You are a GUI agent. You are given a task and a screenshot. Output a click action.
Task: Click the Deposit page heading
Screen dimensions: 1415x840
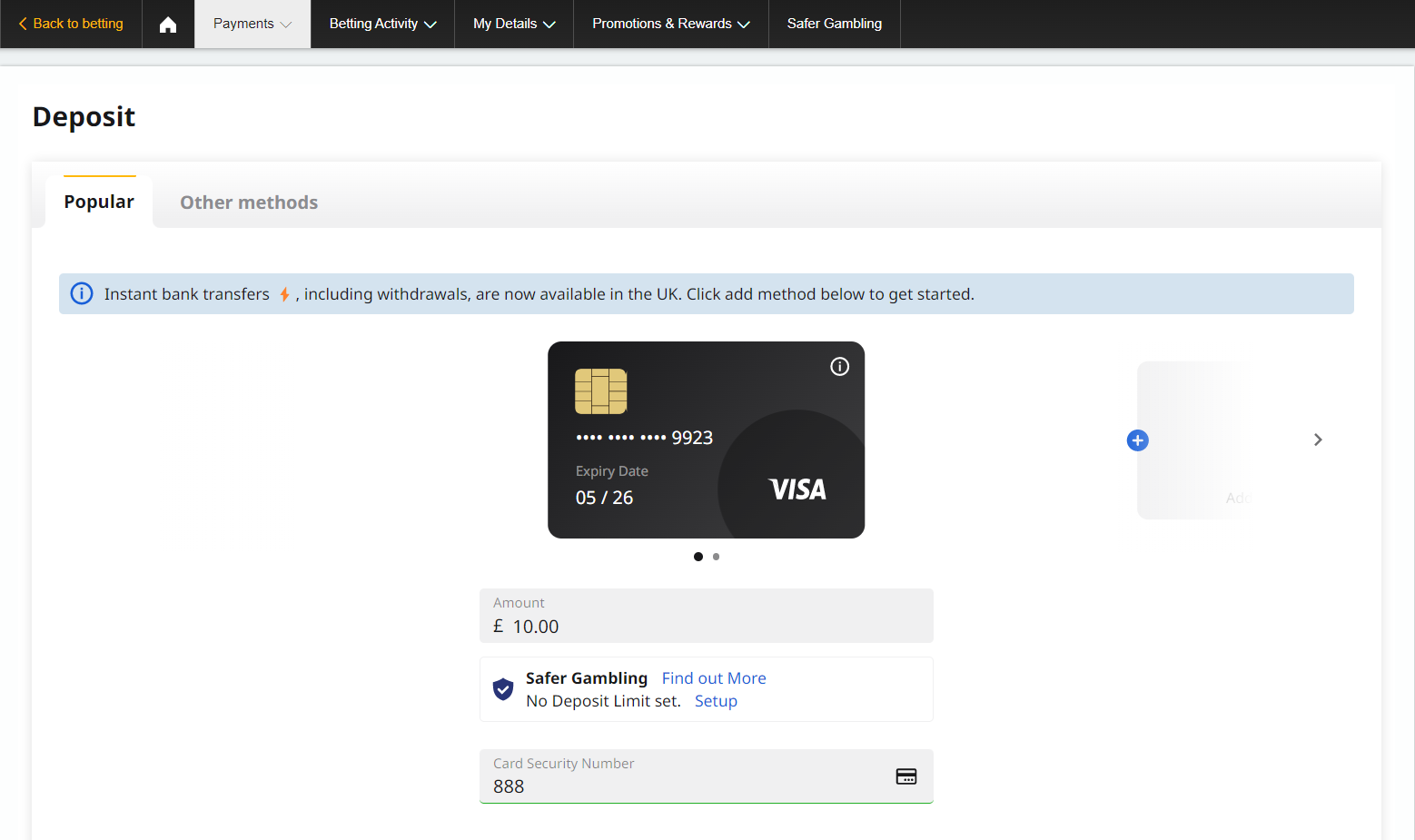point(84,117)
